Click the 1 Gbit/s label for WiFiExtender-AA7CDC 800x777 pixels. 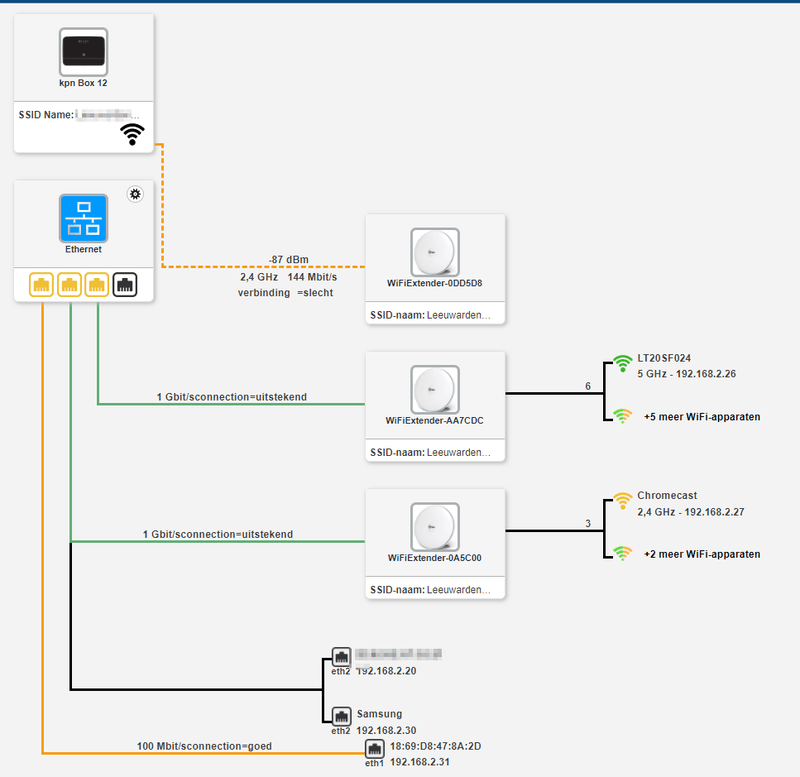(x=232, y=397)
